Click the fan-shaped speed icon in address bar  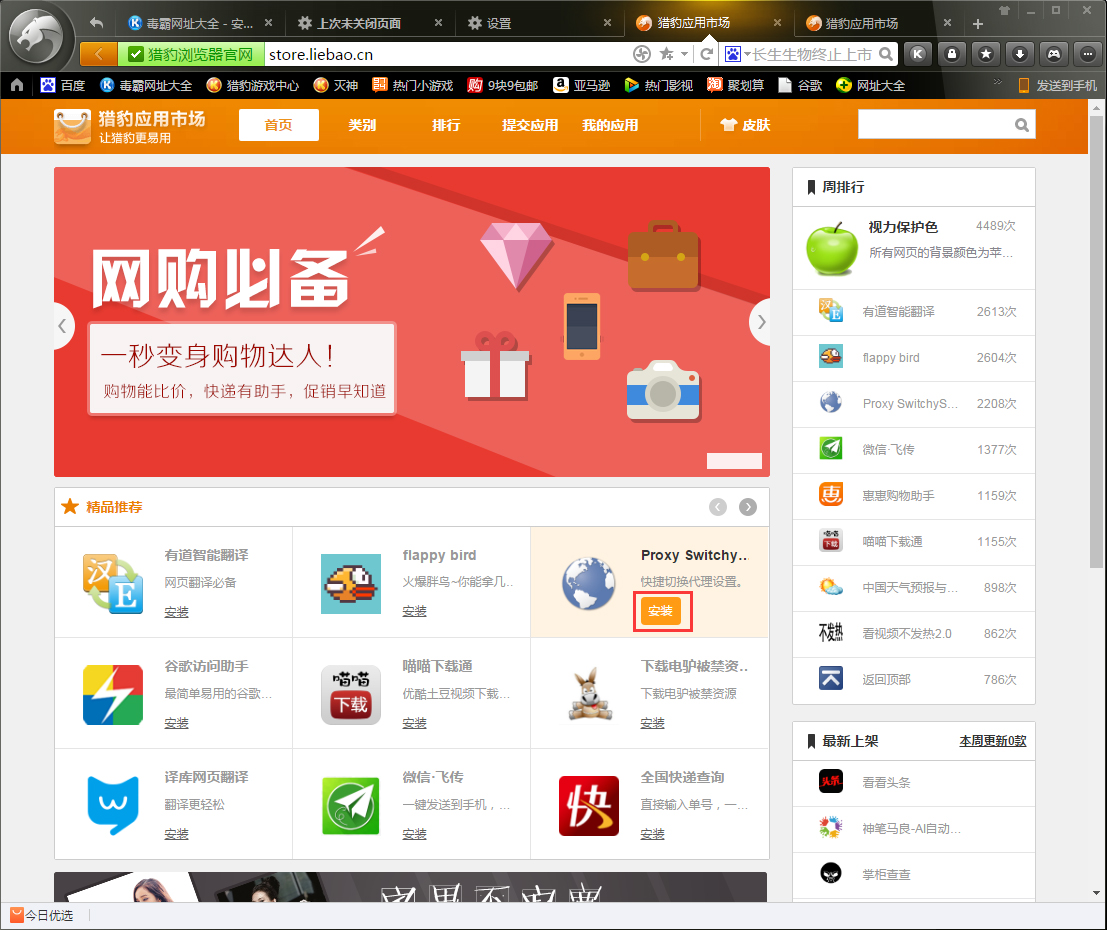(x=640, y=54)
